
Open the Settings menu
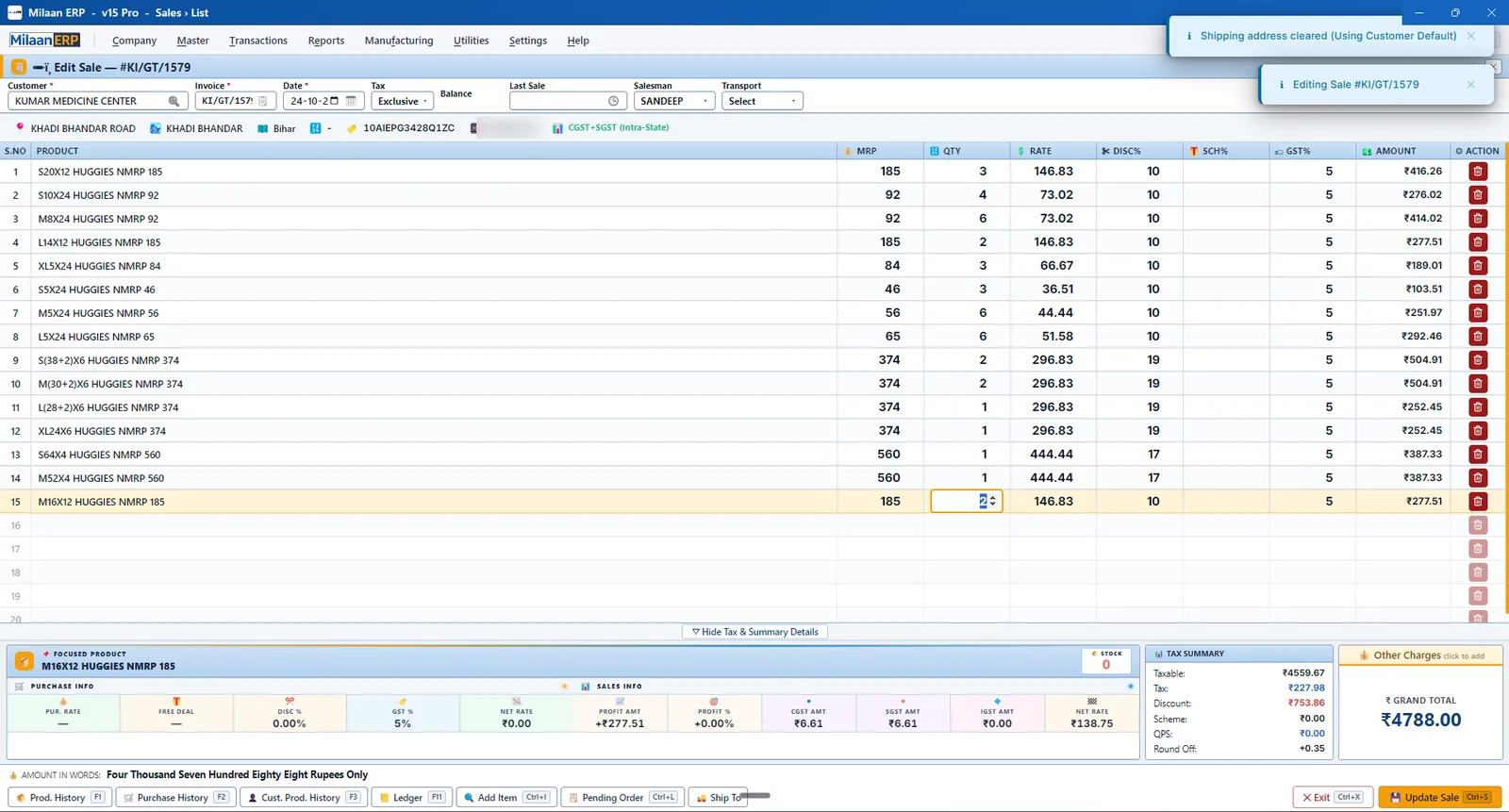pos(528,41)
